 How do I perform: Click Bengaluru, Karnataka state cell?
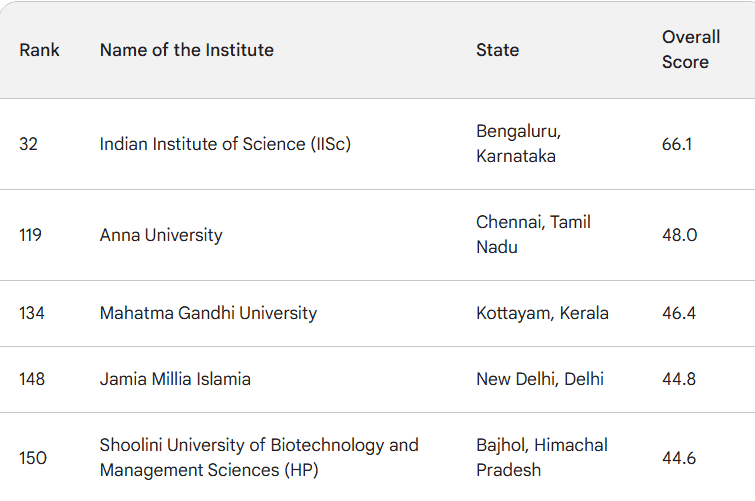518,144
